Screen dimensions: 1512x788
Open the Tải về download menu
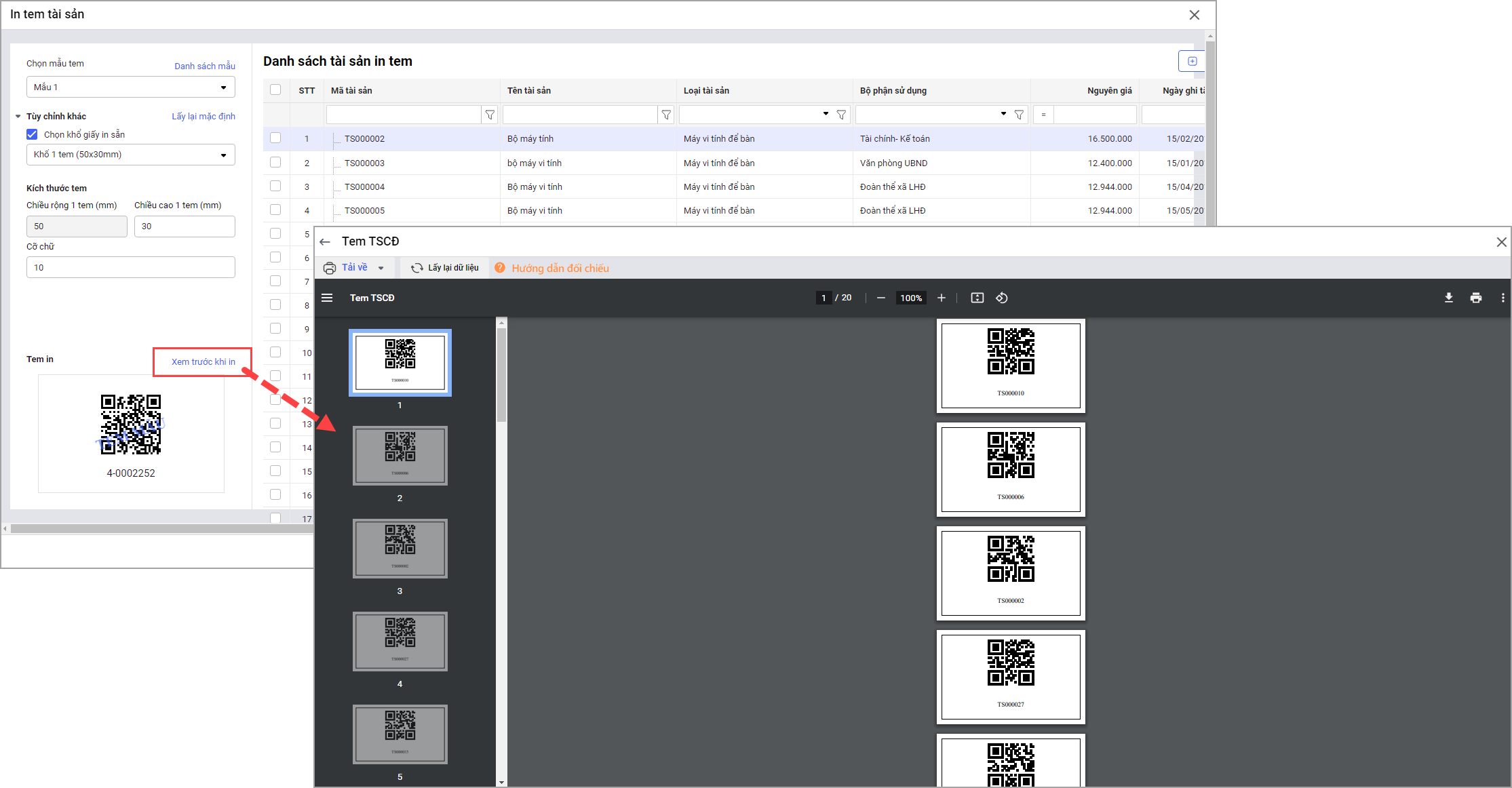coord(381,268)
